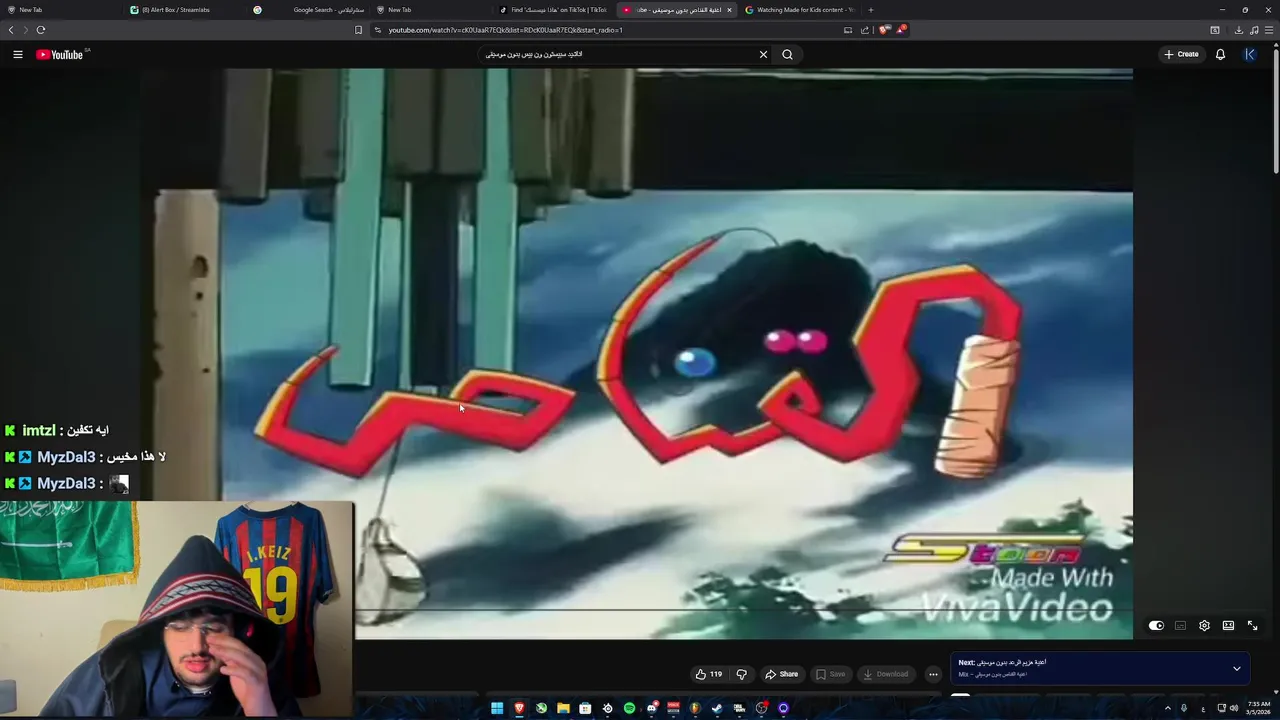Toggle autoplay switch in video player
Viewport: 1280px width, 720px height.
point(1156,626)
